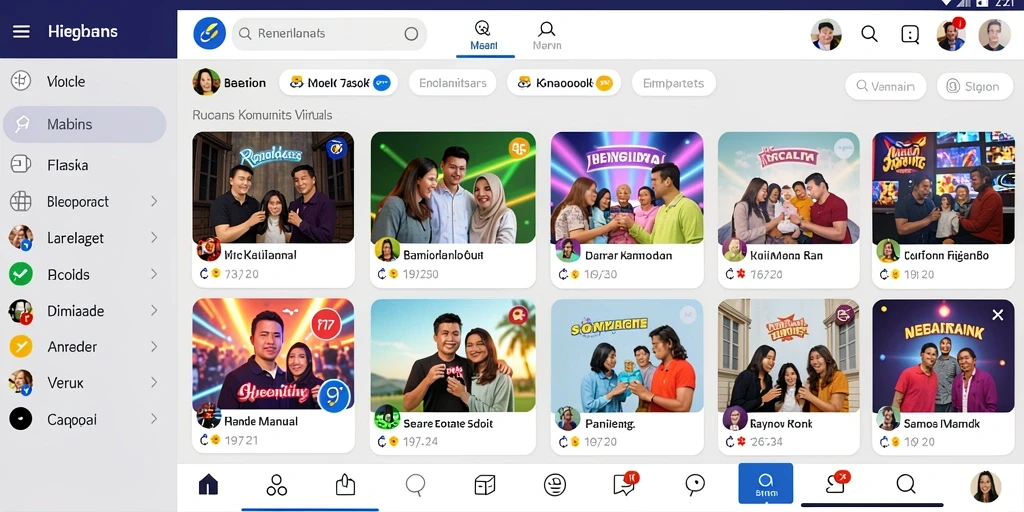Click the green checkmark icon beside Bcolds
Screen dimensions: 1024x512
click(21, 274)
